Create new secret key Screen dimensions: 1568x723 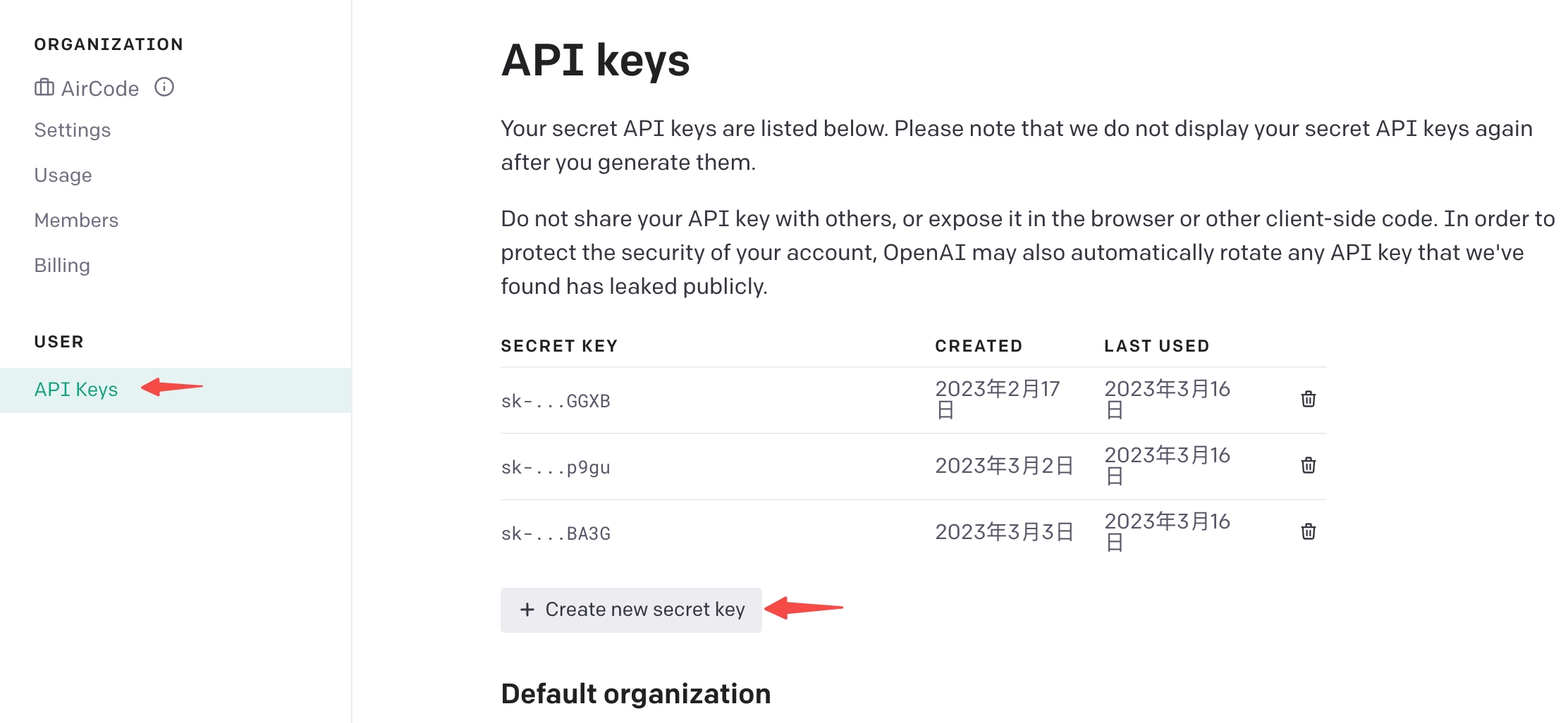[631, 610]
